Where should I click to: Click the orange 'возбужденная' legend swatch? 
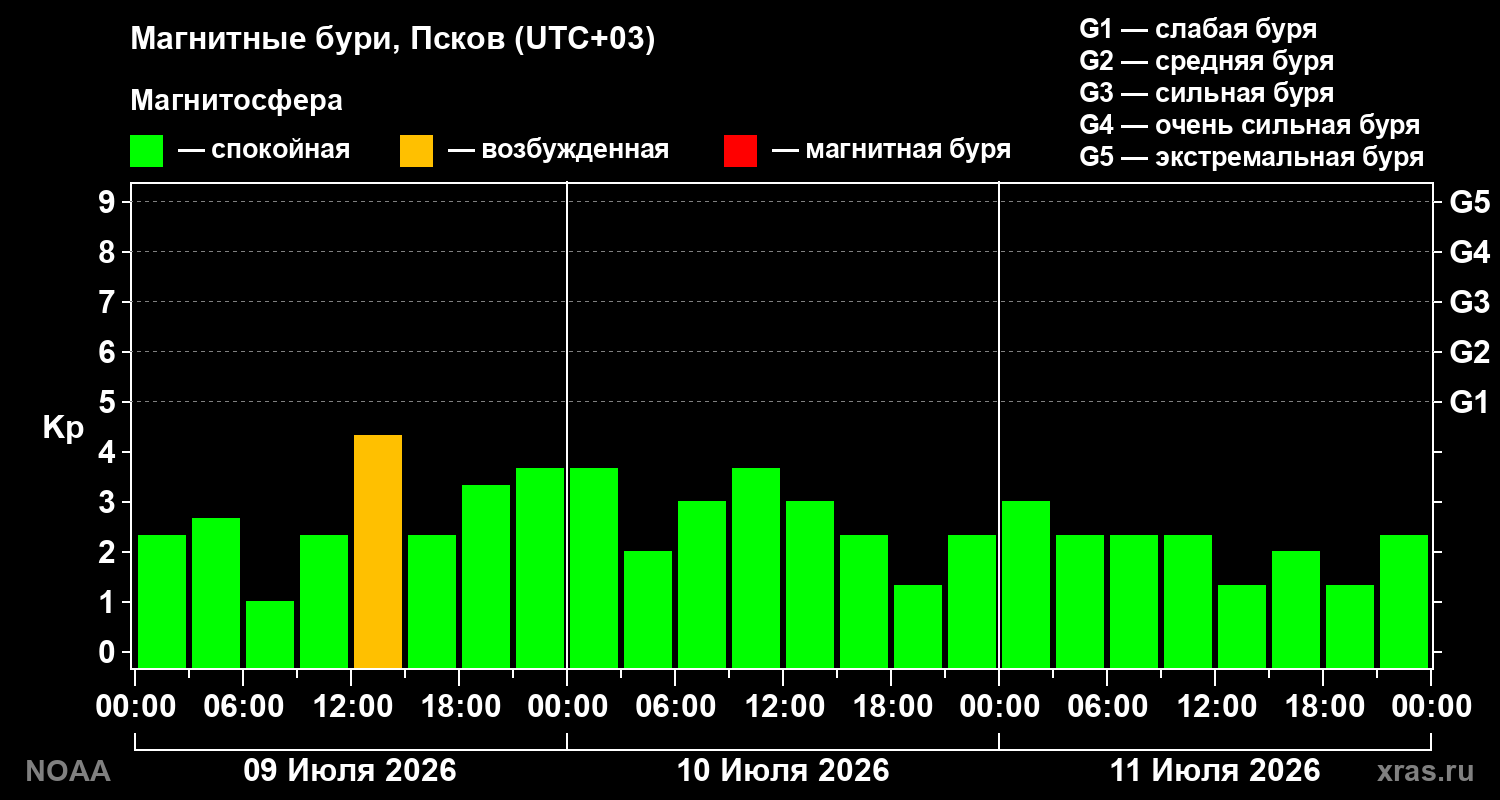pos(416,151)
